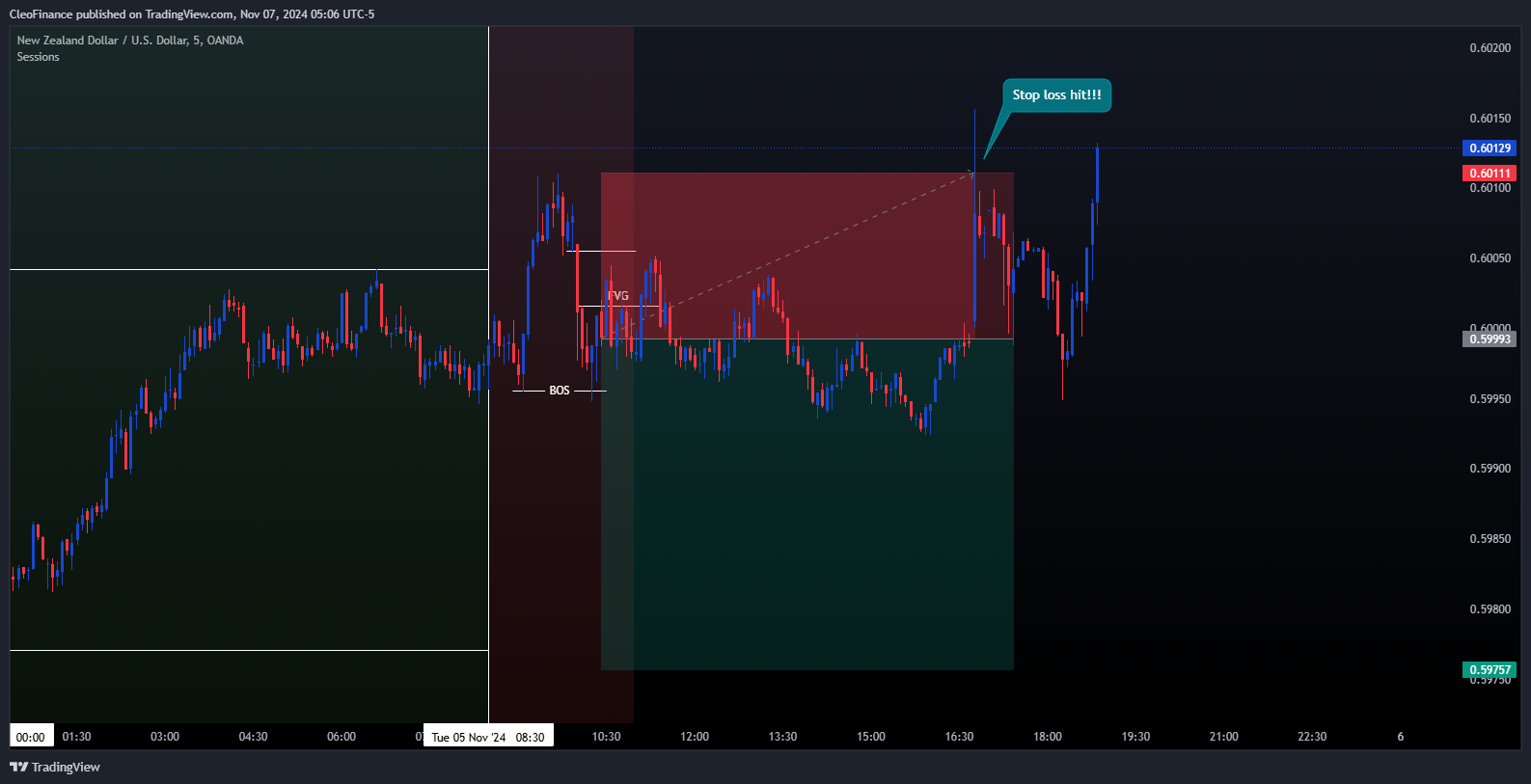Click the 'Tue 05 Nov '24 08:30' time label
This screenshot has width=1531, height=784.
click(488, 737)
